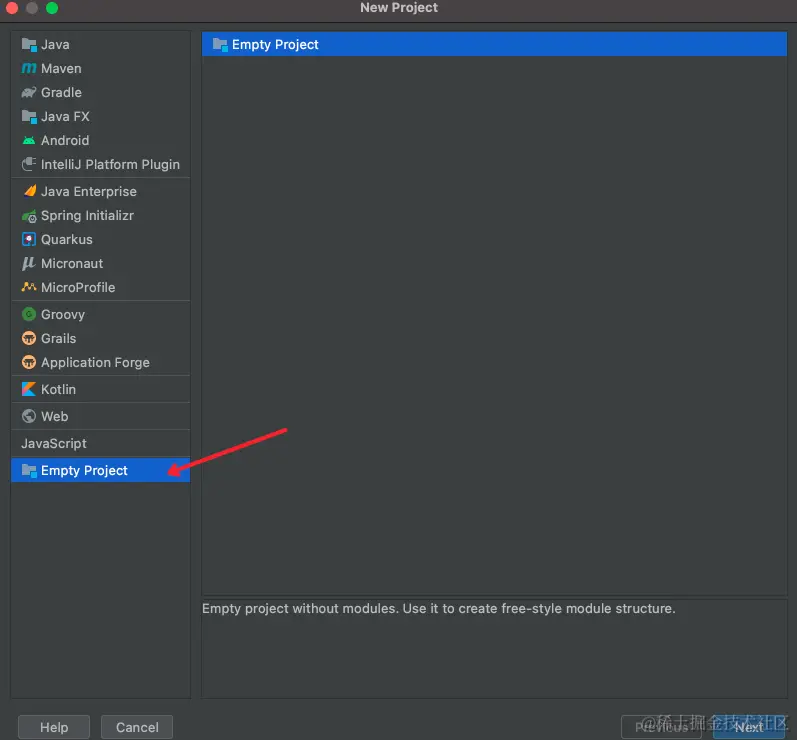Select the Application Forge icon

29,362
